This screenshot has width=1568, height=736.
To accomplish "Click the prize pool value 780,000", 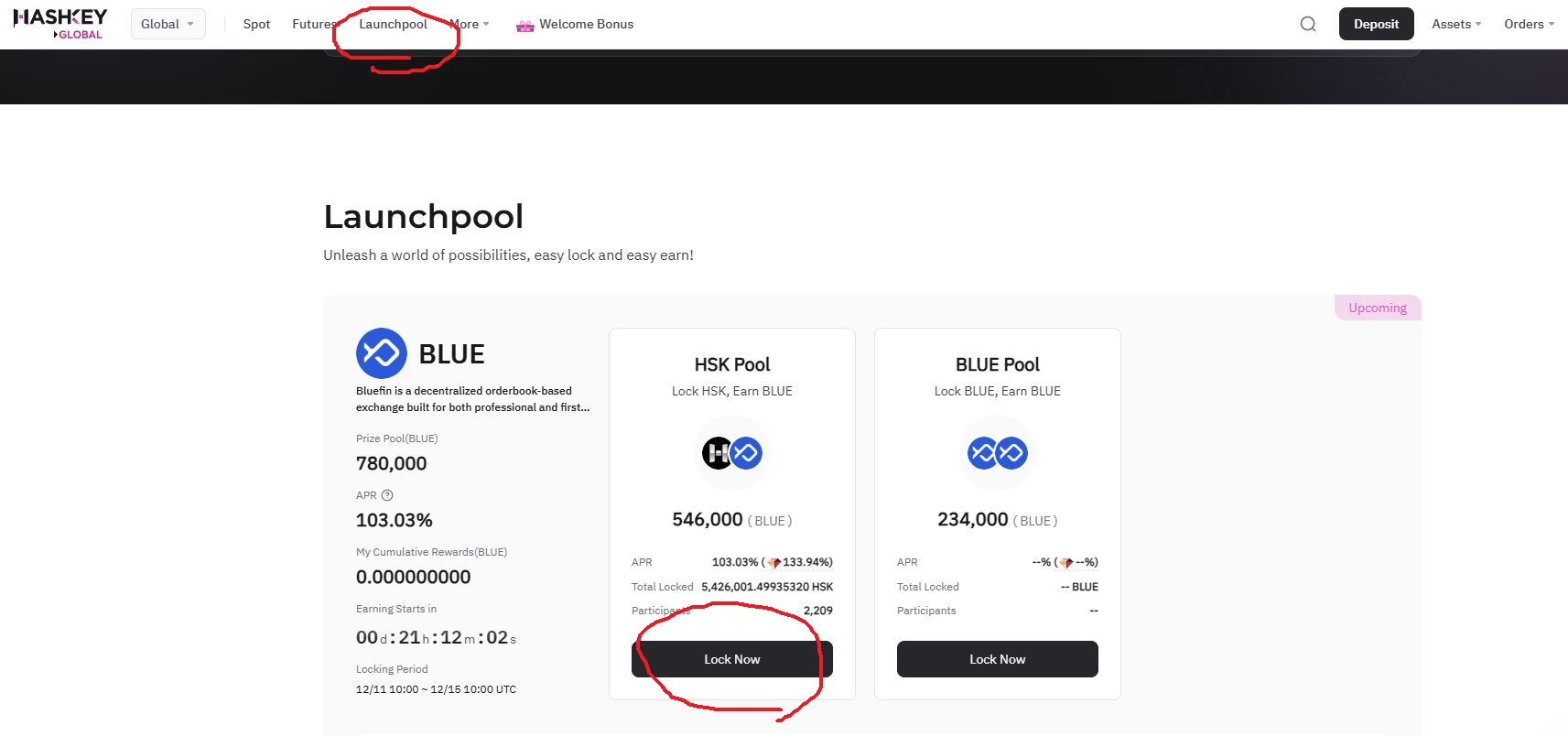I will coord(392,463).
